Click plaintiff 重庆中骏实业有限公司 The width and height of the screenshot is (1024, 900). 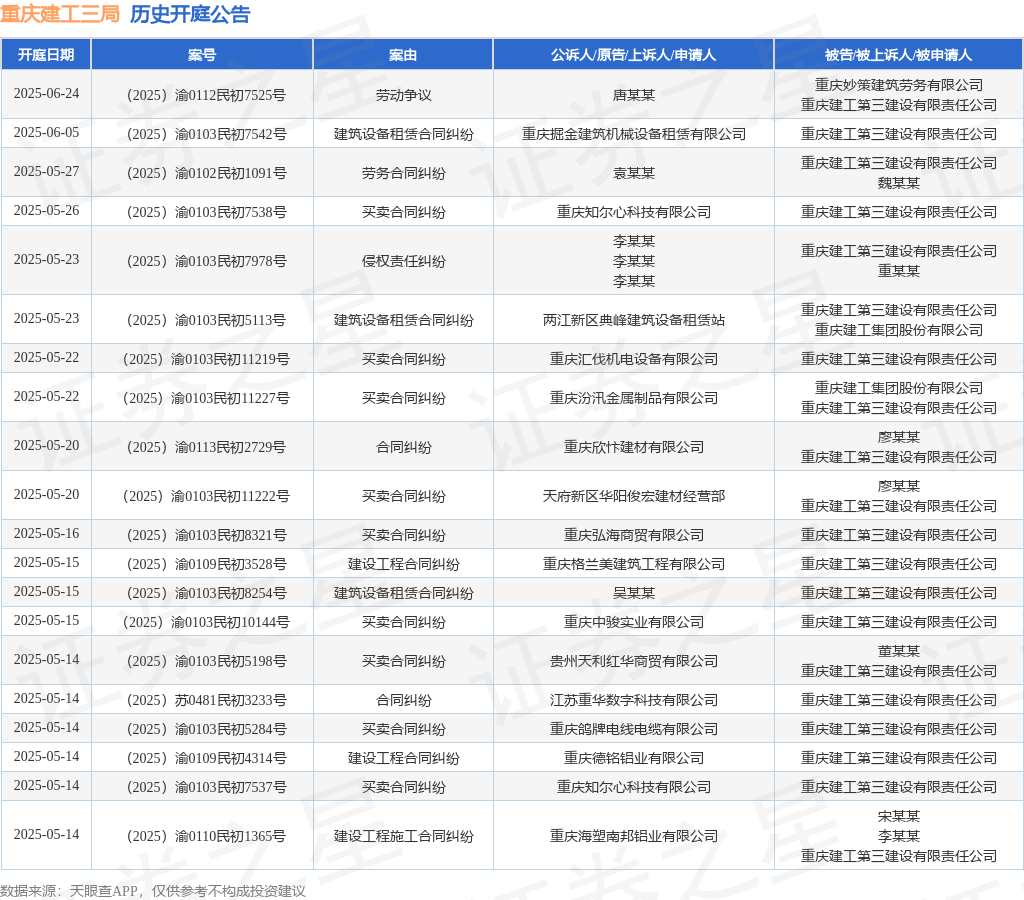633,622
